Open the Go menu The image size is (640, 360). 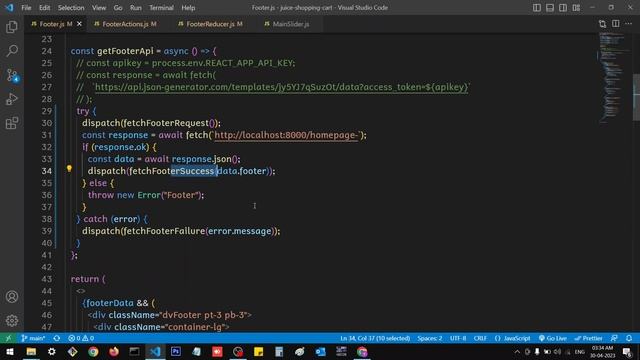pyautogui.click(x=118, y=8)
